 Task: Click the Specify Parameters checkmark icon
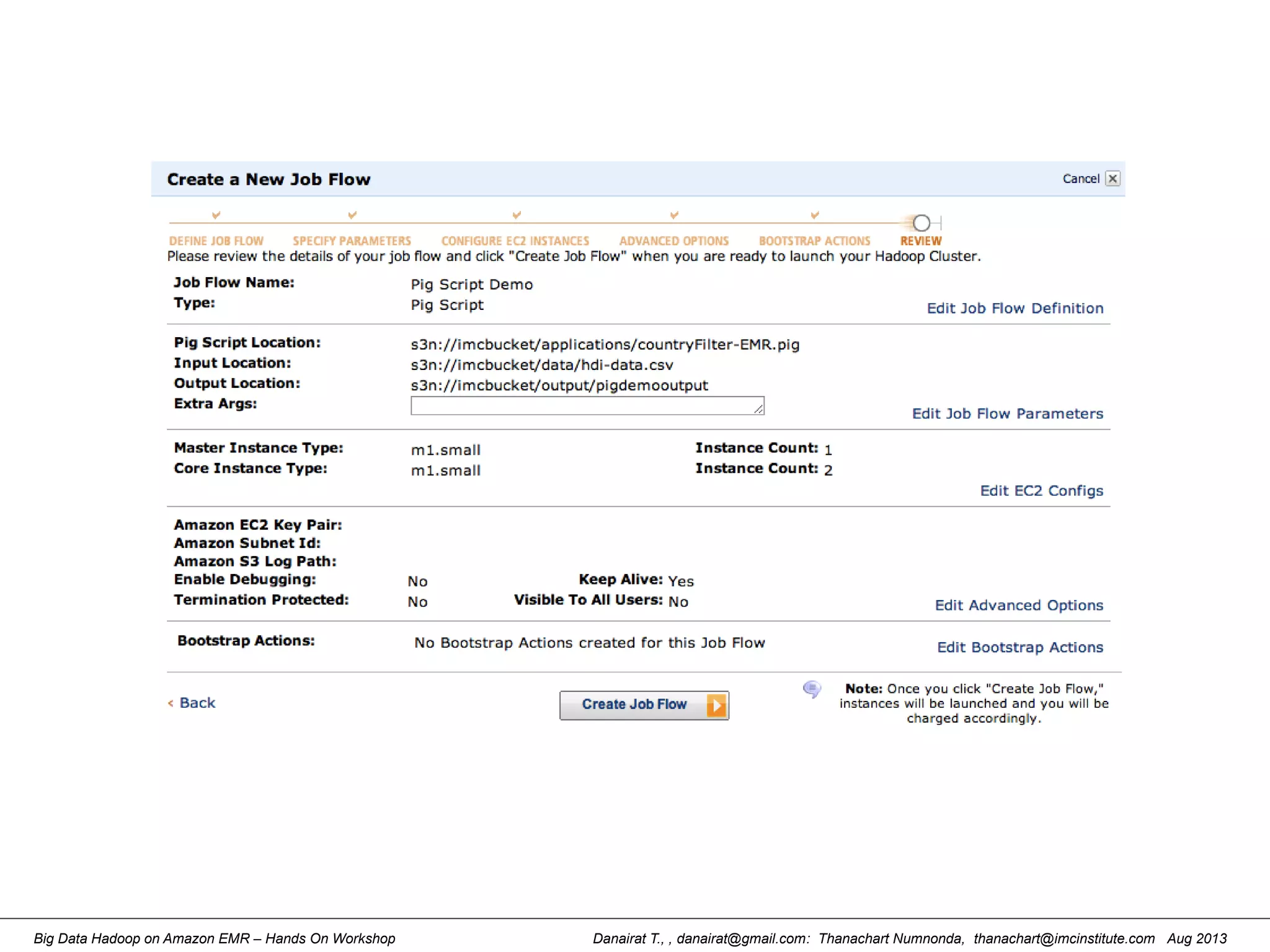pyautogui.click(x=352, y=215)
